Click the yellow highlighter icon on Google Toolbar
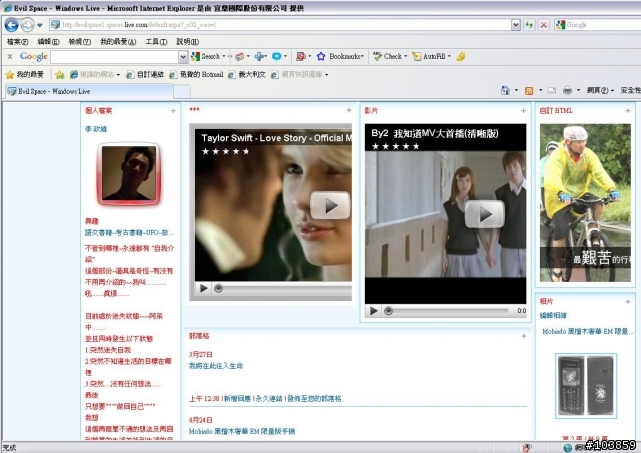641x453 pixels. [x=461, y=56]
